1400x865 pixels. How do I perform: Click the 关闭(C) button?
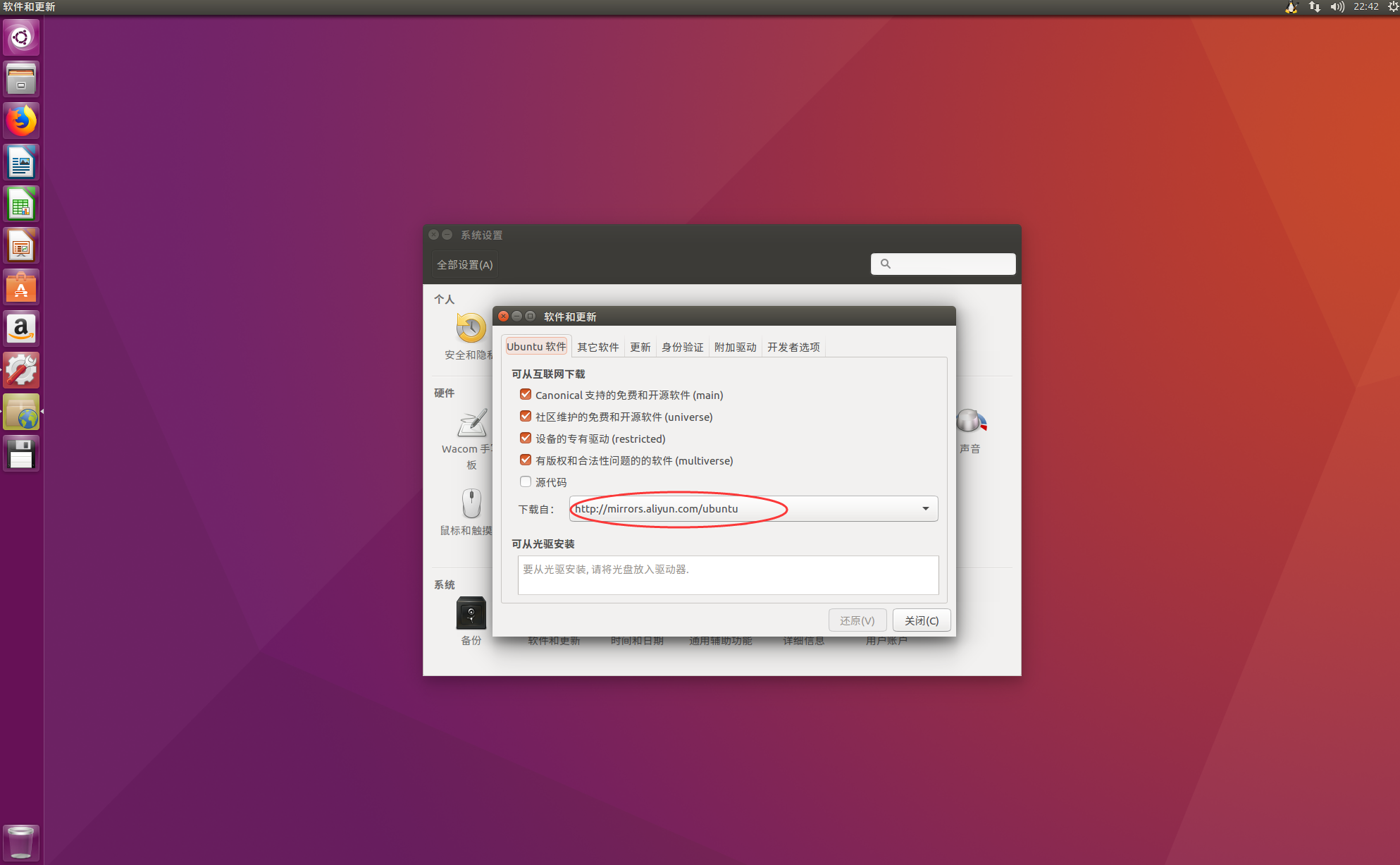pos(921,620)
